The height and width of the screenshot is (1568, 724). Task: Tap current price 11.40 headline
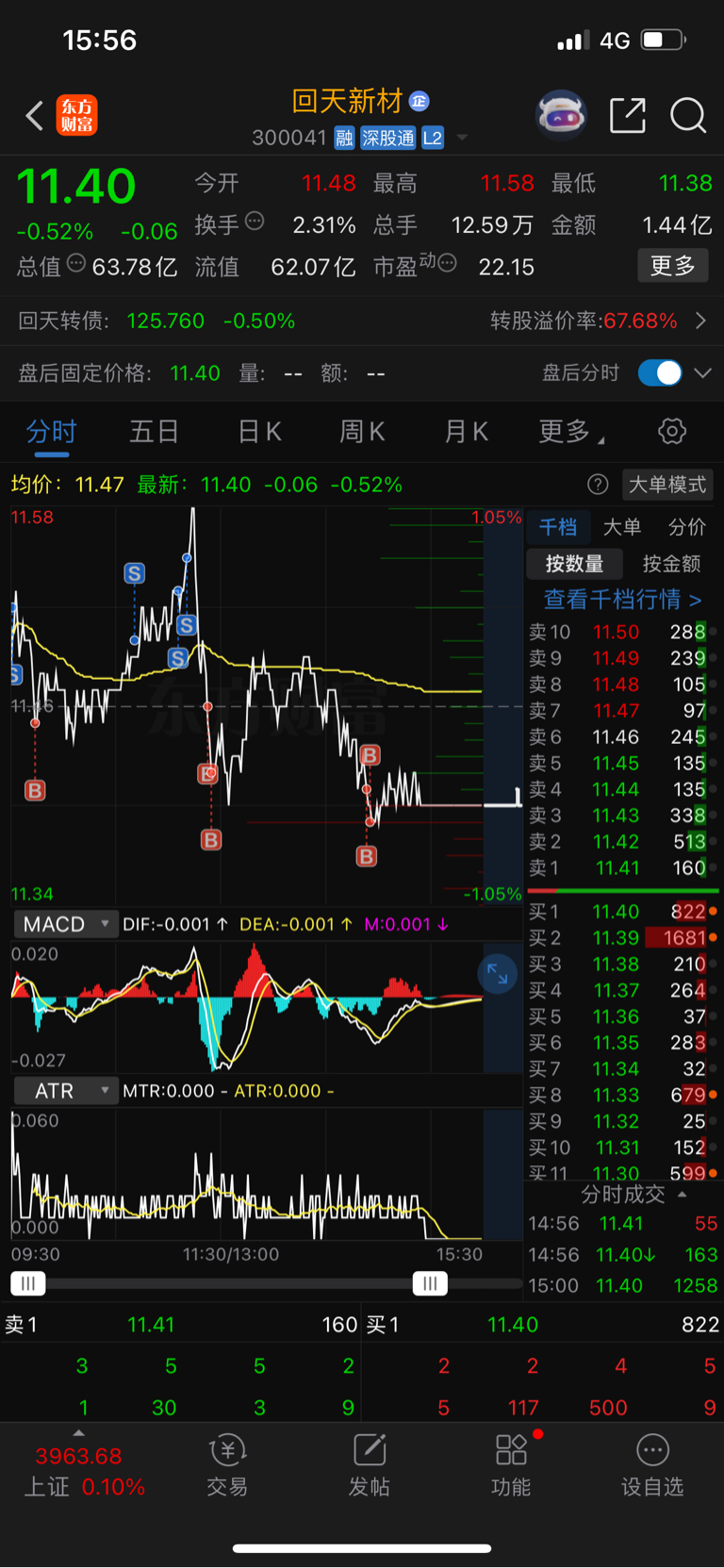coord(76,187)
